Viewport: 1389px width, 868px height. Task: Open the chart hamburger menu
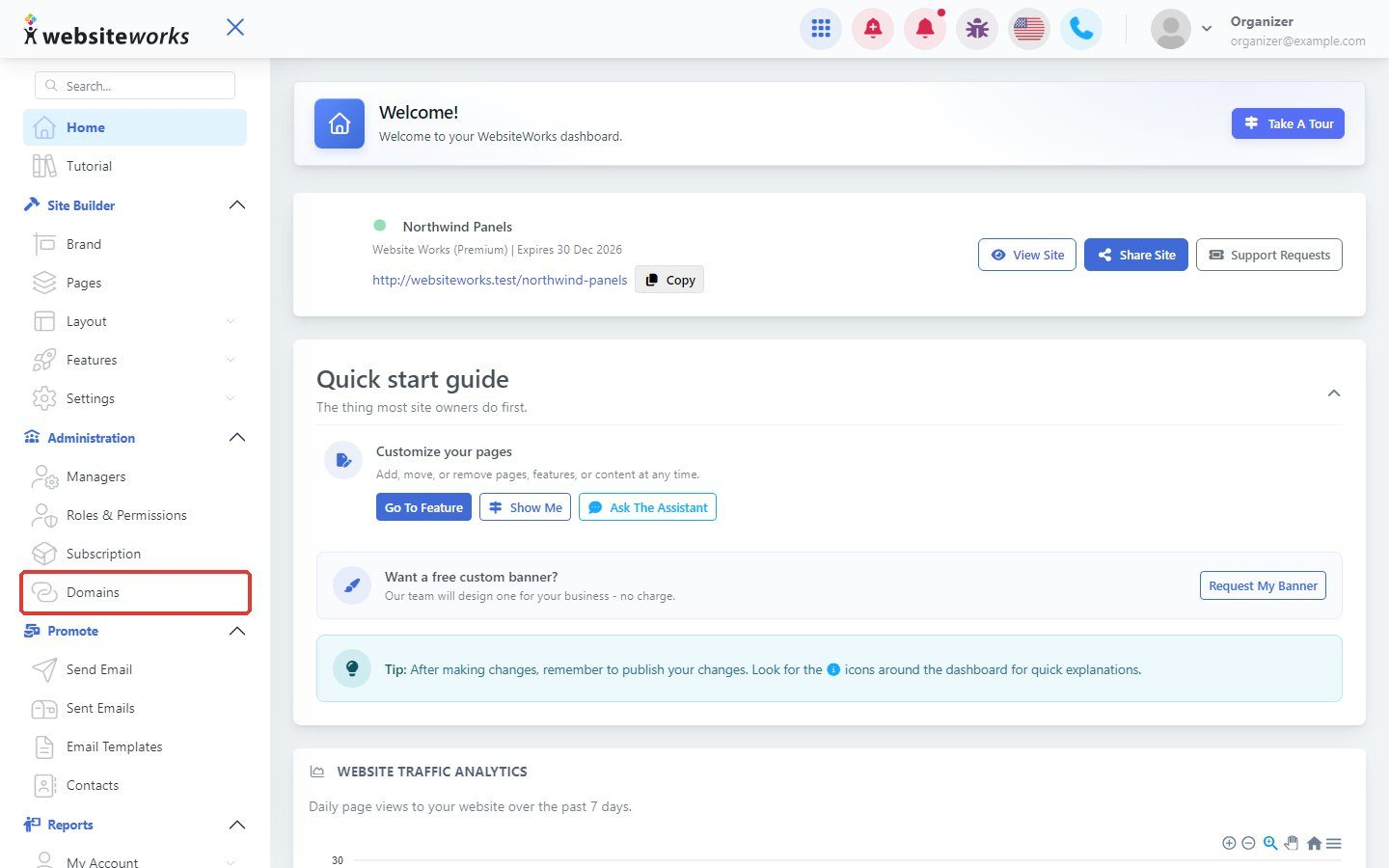1334,843
